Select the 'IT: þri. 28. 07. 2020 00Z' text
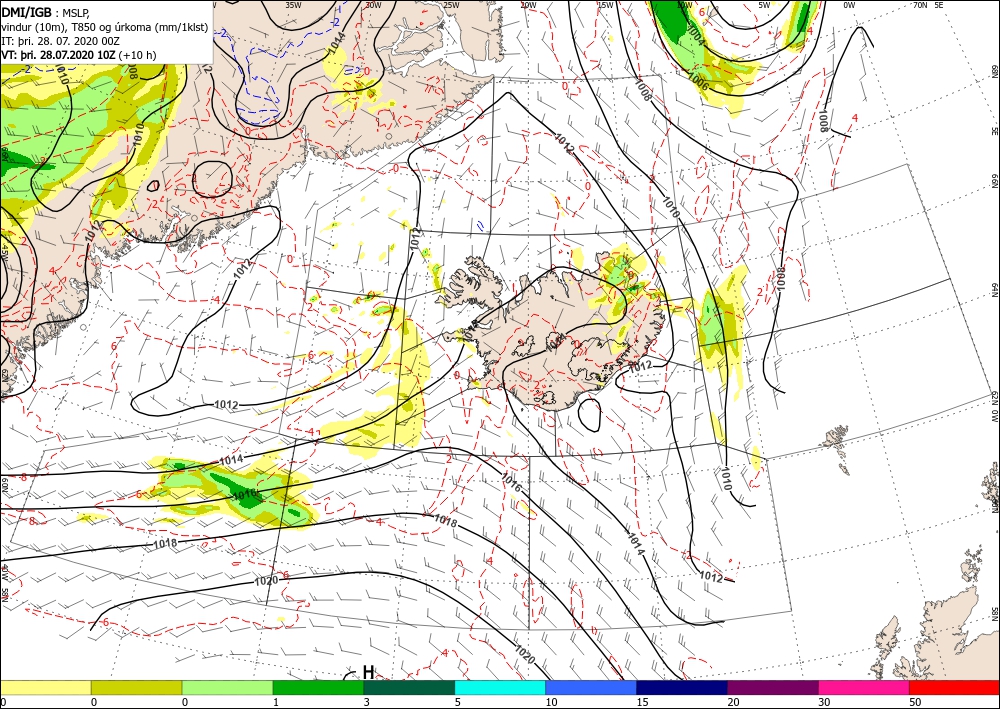 61,41
